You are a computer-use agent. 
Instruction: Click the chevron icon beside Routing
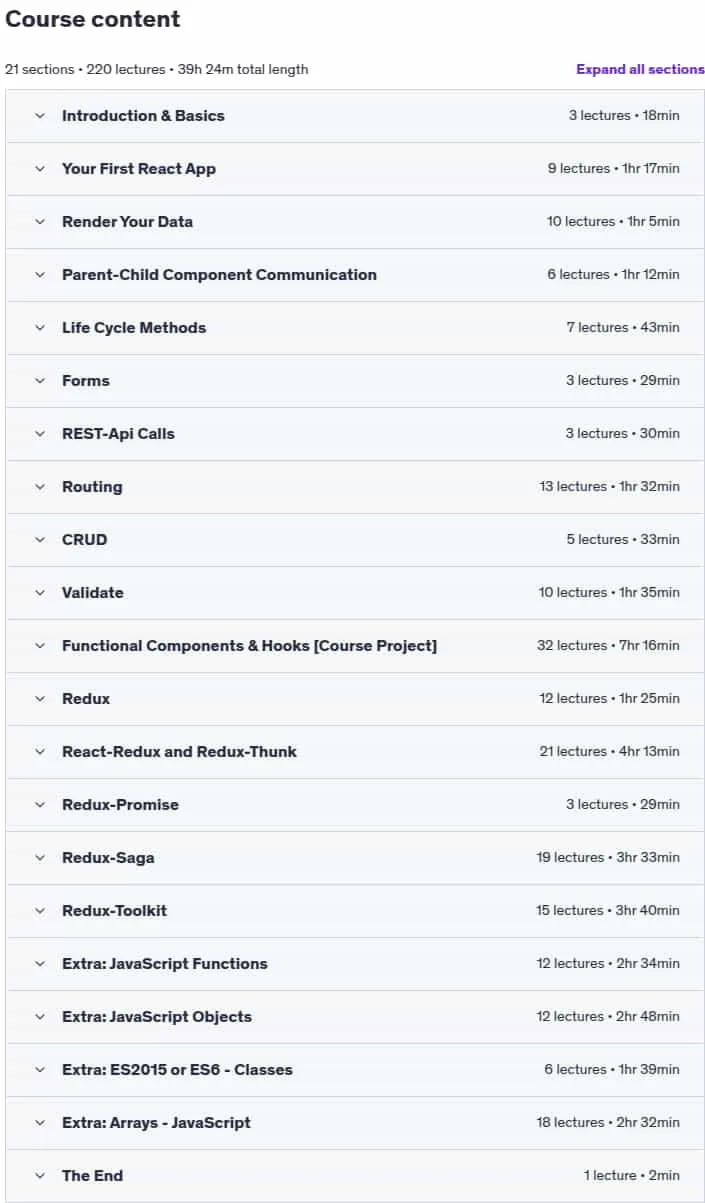click(40, 487)
